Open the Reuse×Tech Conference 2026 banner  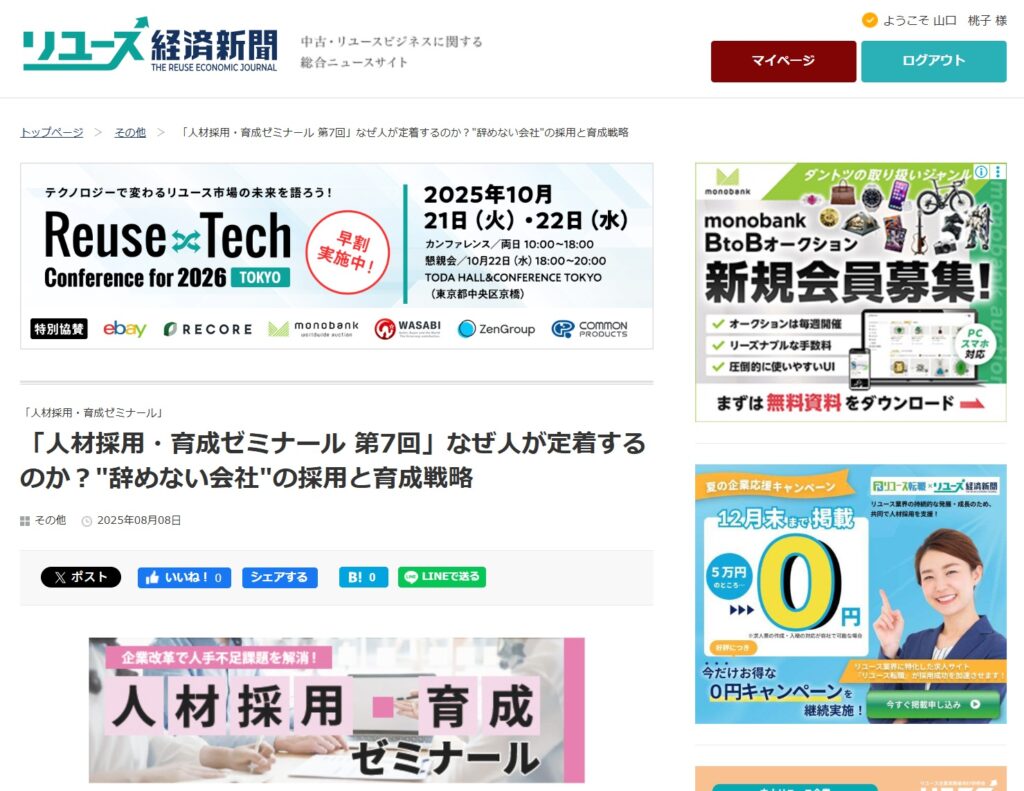(x=336, y=256)
